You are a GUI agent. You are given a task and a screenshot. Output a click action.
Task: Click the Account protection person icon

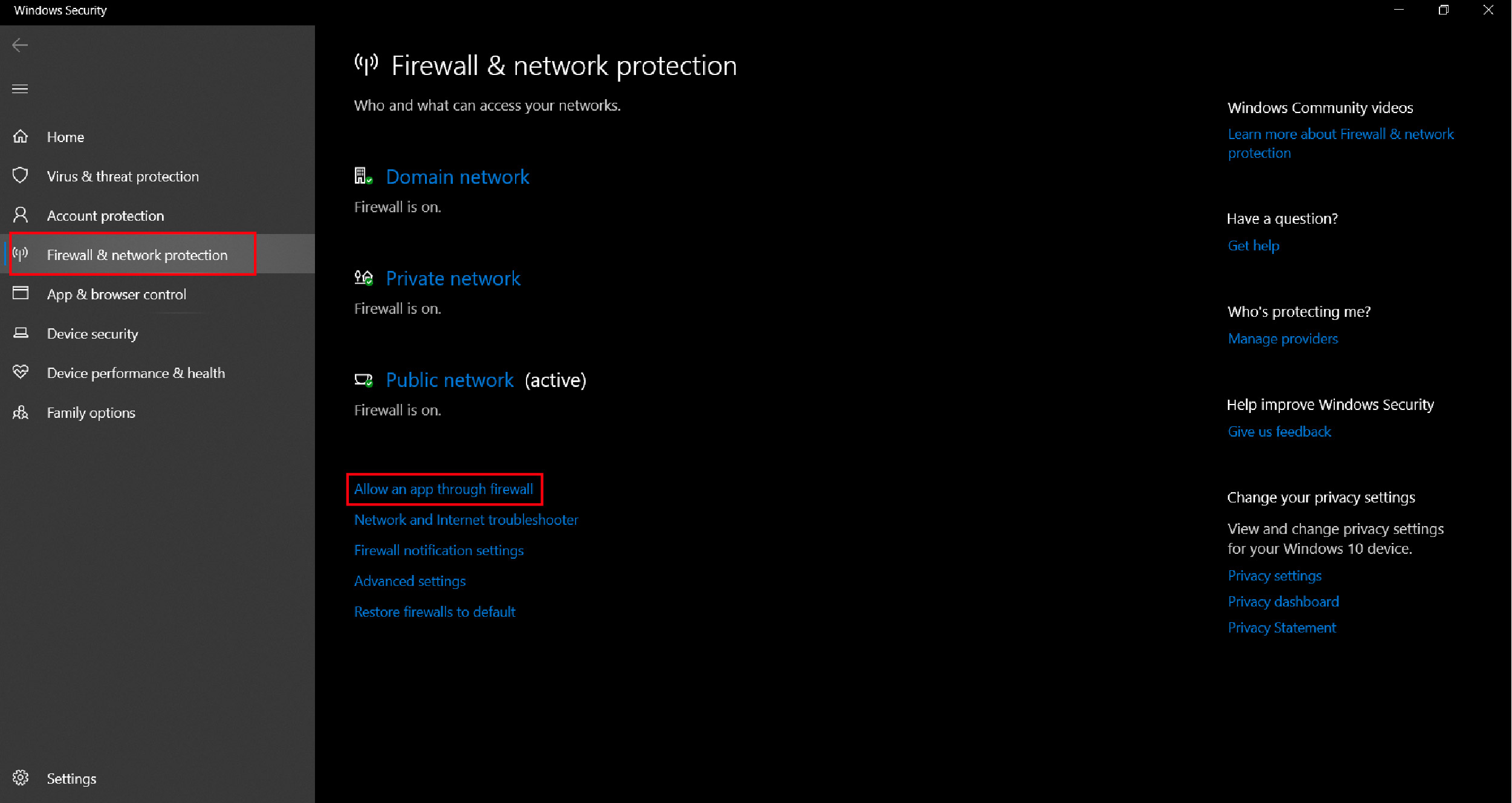coord(21,215)
